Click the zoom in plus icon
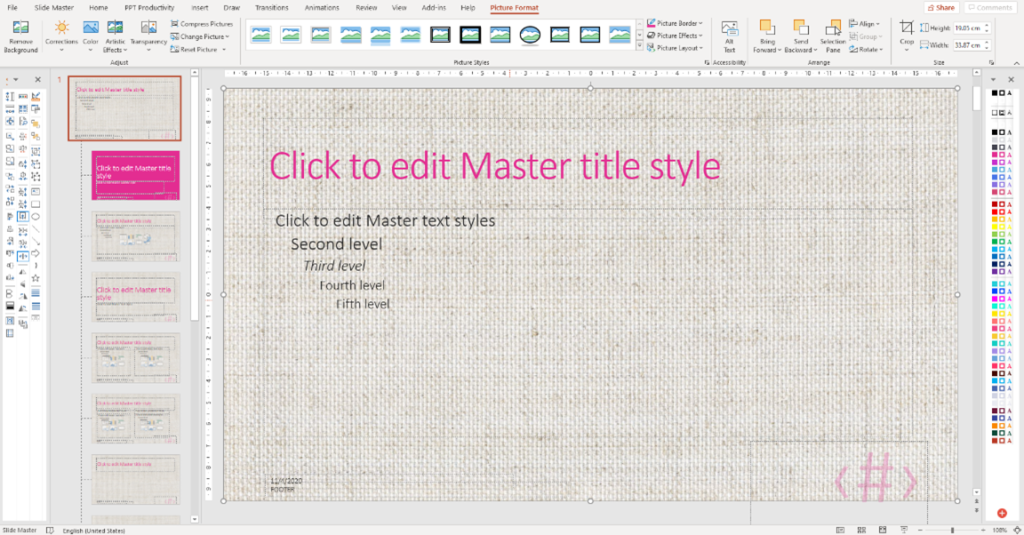Screen dimensions: 1024x535 click(983, 530)
